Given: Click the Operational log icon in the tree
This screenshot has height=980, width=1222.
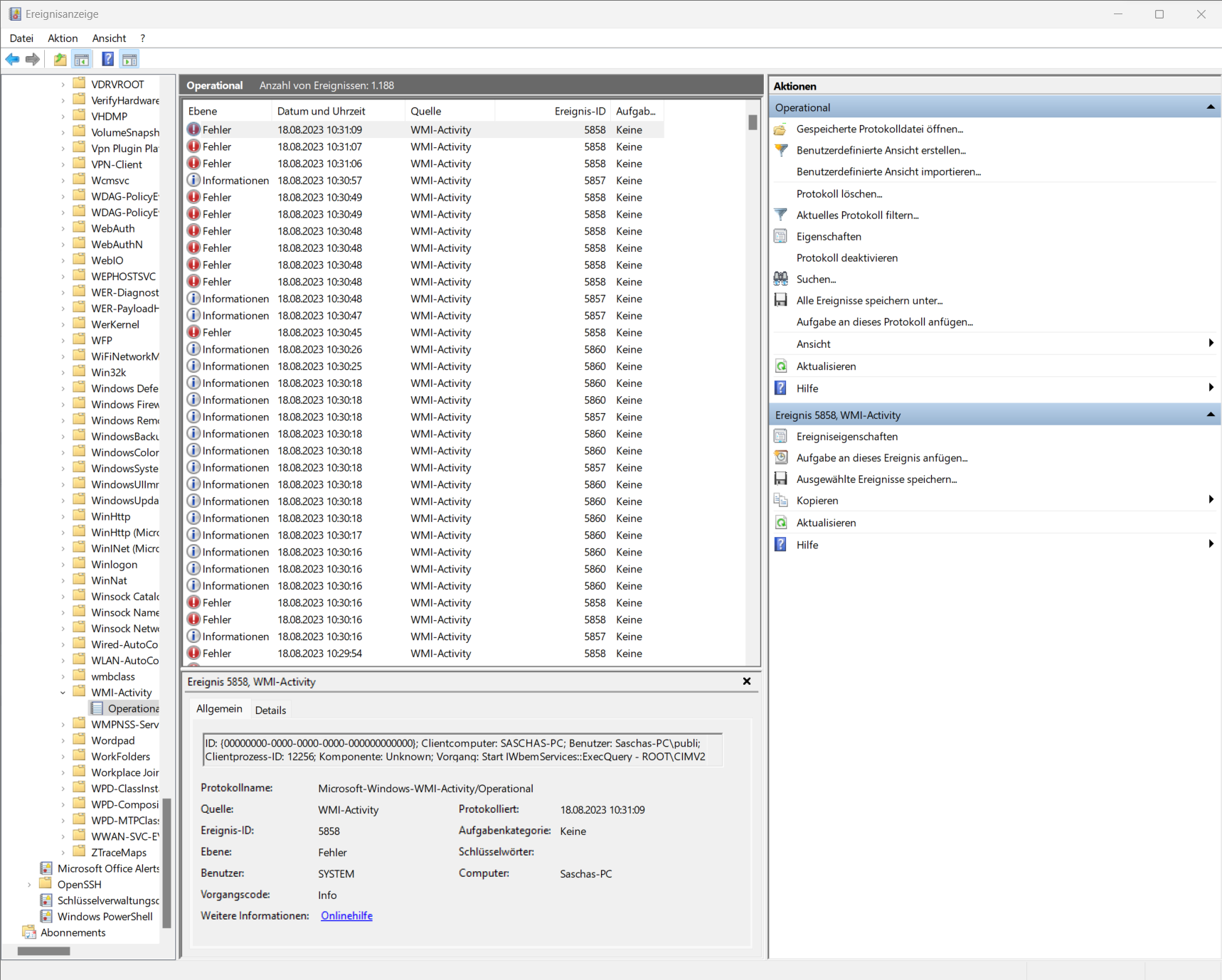Looking at the screenshot, I should (97, 708).
